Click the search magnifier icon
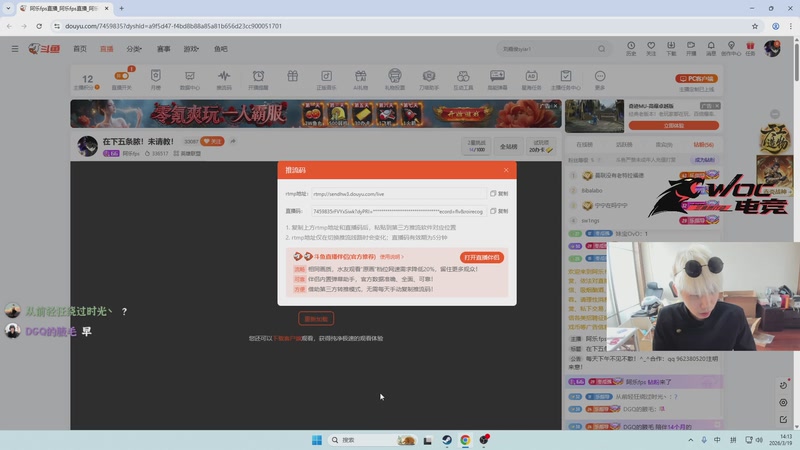 (602, 49)
